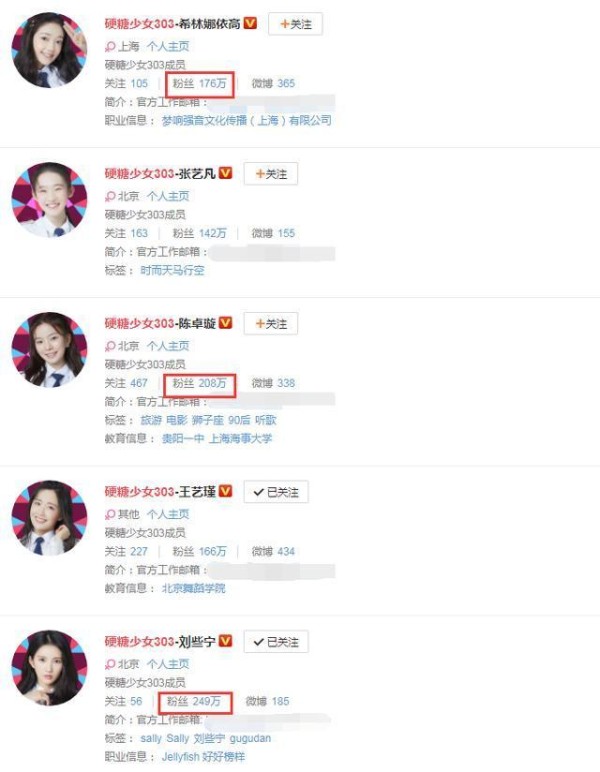
Task: Click the verified V badge beside 张艺凡
Action: coord(225,173)
